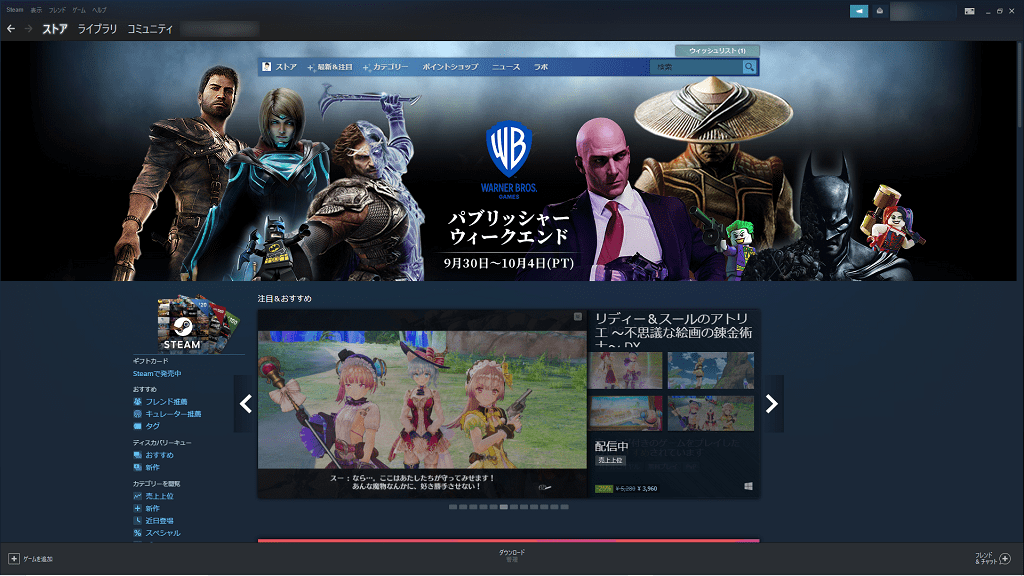Click the page vertical scrollbar
The height and width of the screenshot is (576, 1024).
[x=1020, y=85]
